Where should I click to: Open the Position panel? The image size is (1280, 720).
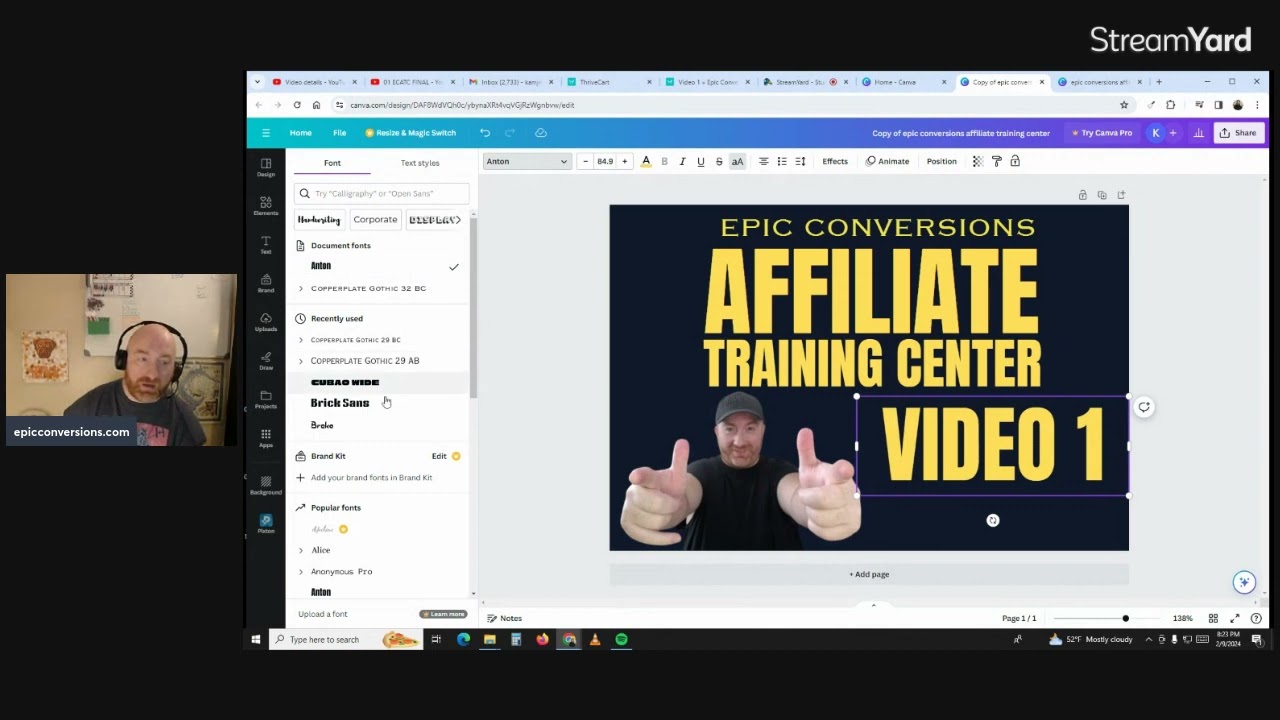coord(941,161)
